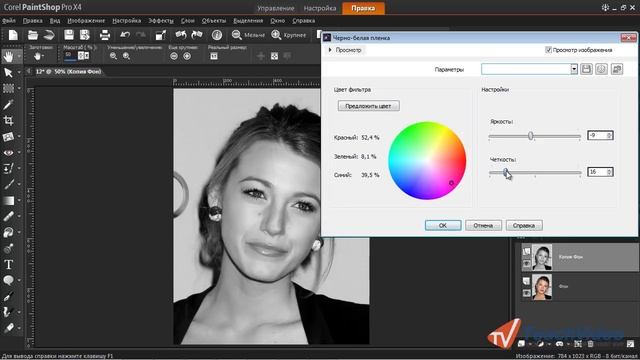Select the speech bubble shape tool

point(8,280)
